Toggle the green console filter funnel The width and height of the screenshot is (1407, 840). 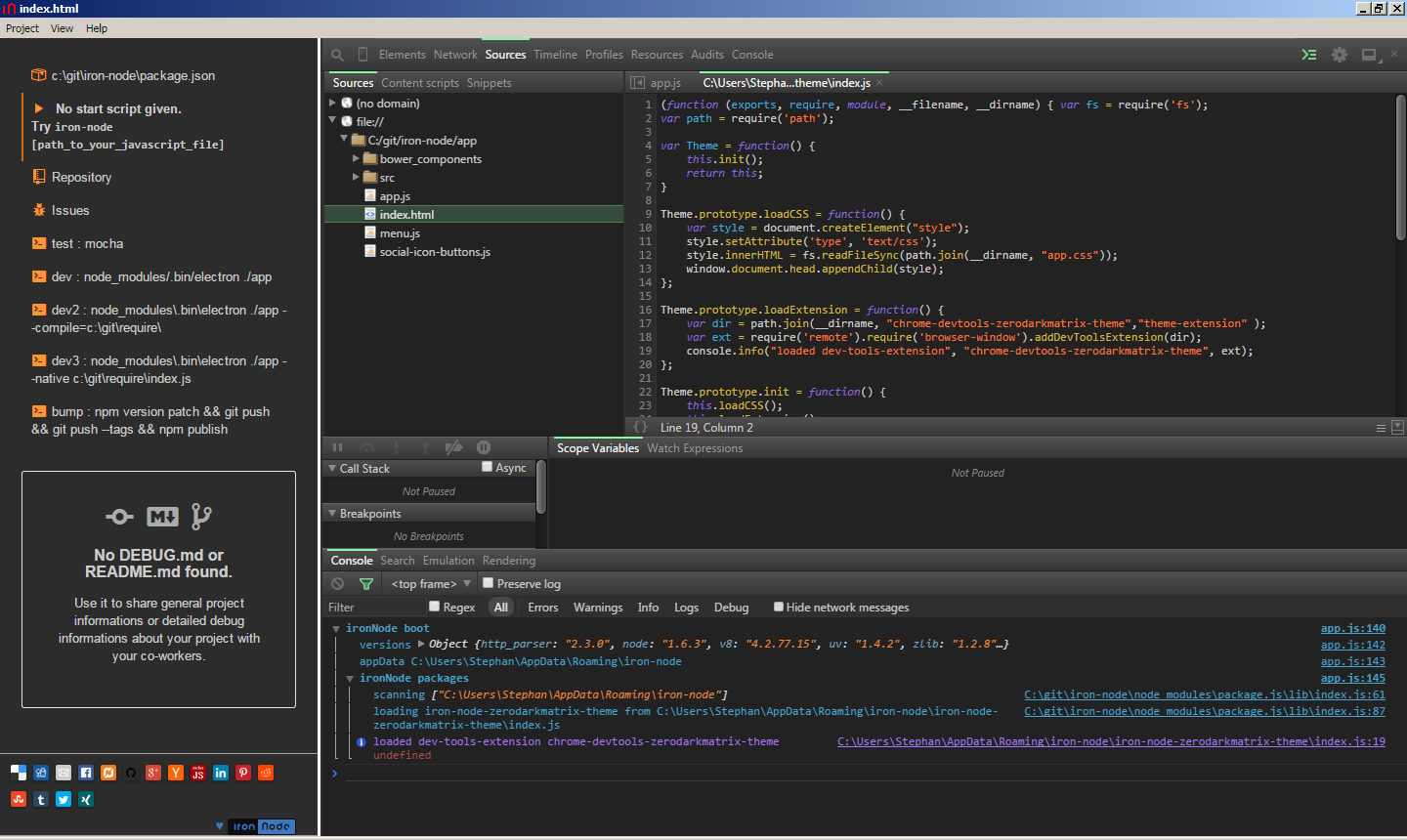pos(366,584)
